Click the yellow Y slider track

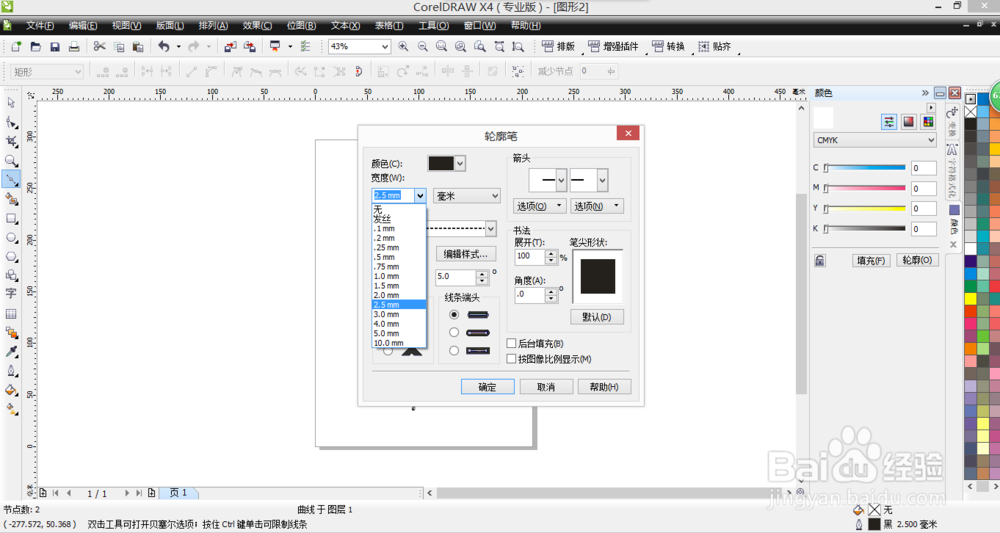point(865,208)
